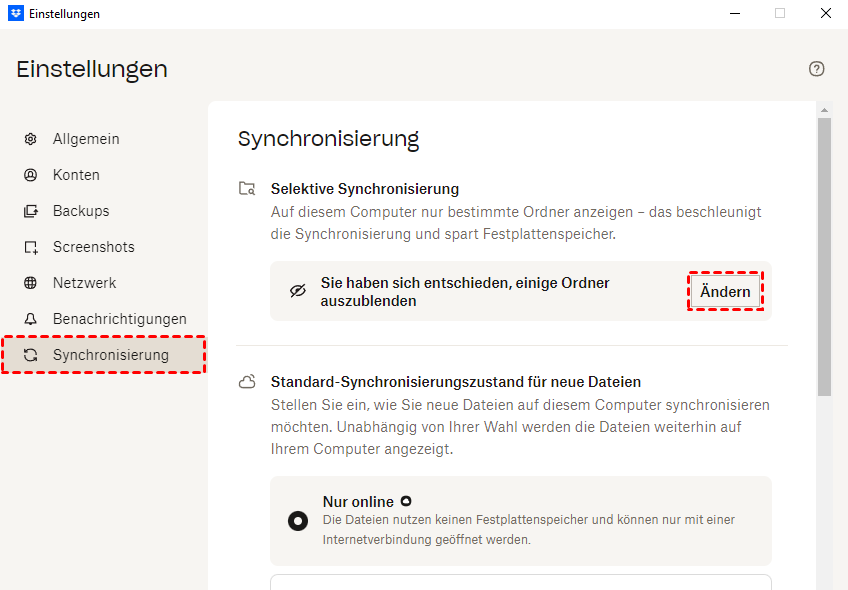This screenshot has width=848, height=590.
Task: Click the Synchronisierung arrows icon
Action: tap(31, 355)
